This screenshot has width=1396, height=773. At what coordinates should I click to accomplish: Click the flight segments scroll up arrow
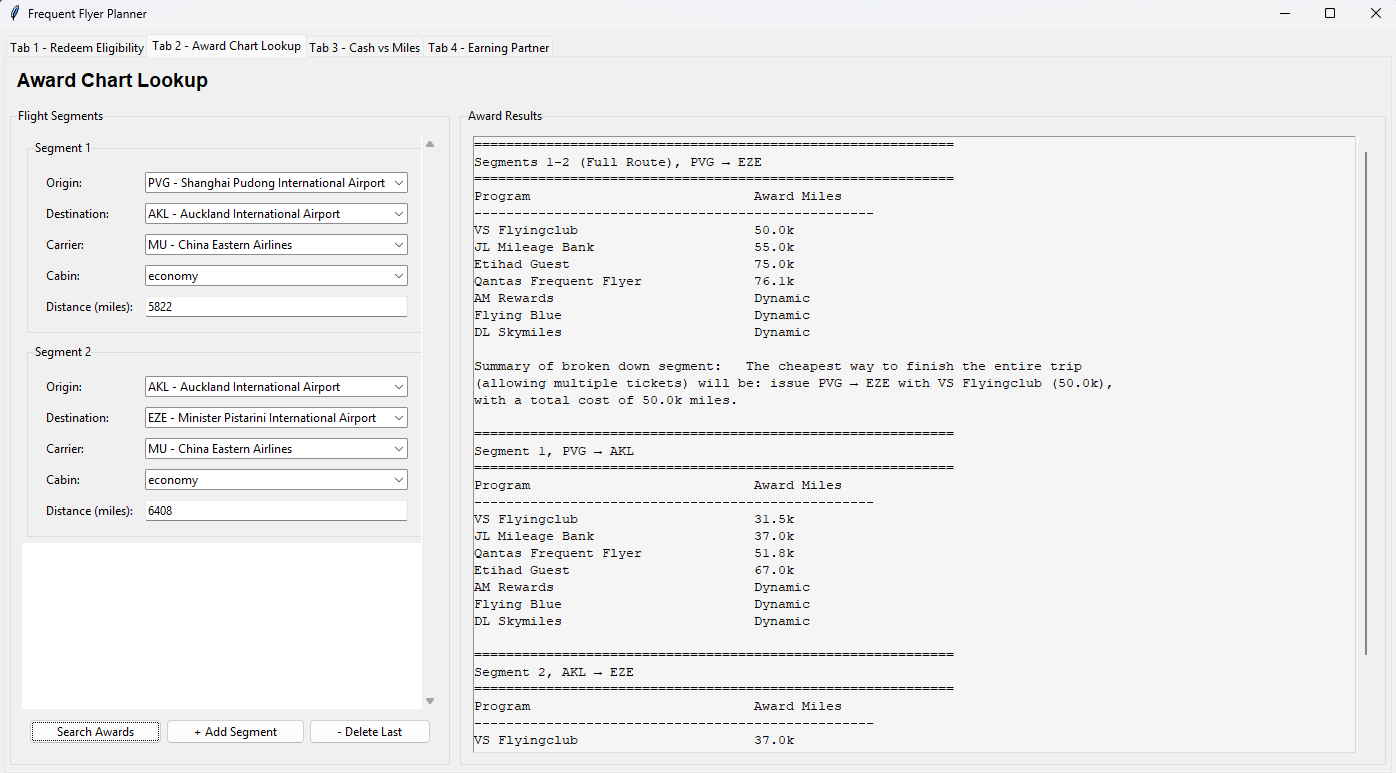(430, 145)
